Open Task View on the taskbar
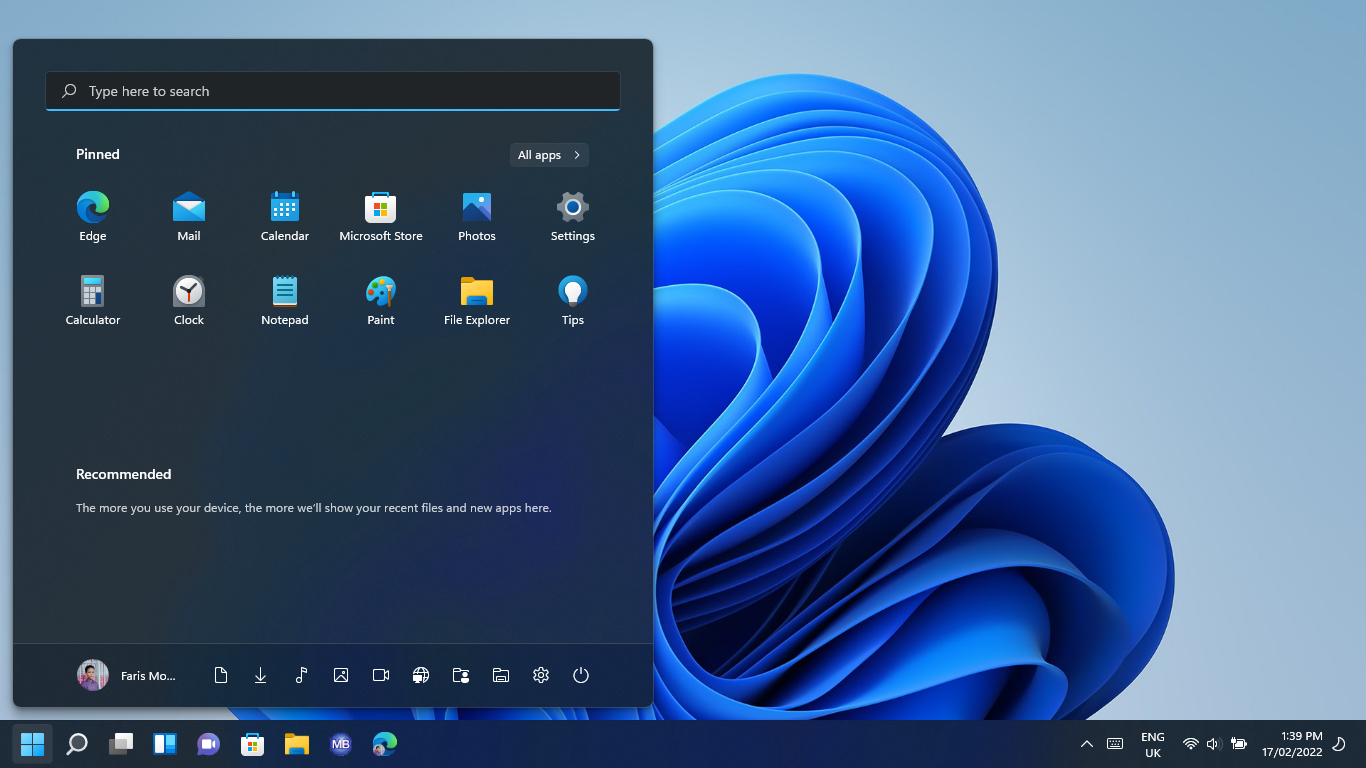 (x=121, y=744)
